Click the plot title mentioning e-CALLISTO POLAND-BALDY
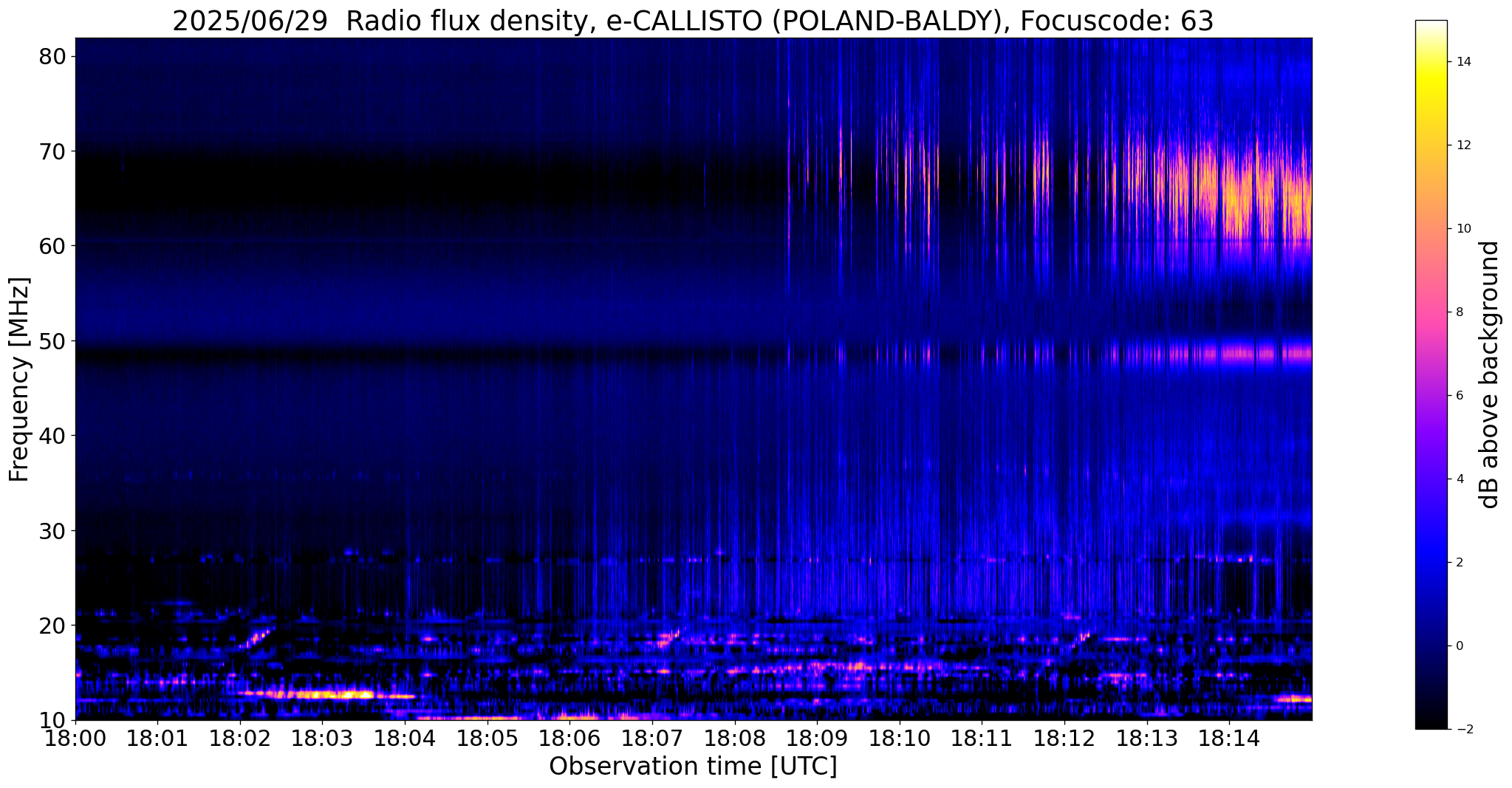The width and height of the screenshot is (1512, 788). [x=693, y=21]
